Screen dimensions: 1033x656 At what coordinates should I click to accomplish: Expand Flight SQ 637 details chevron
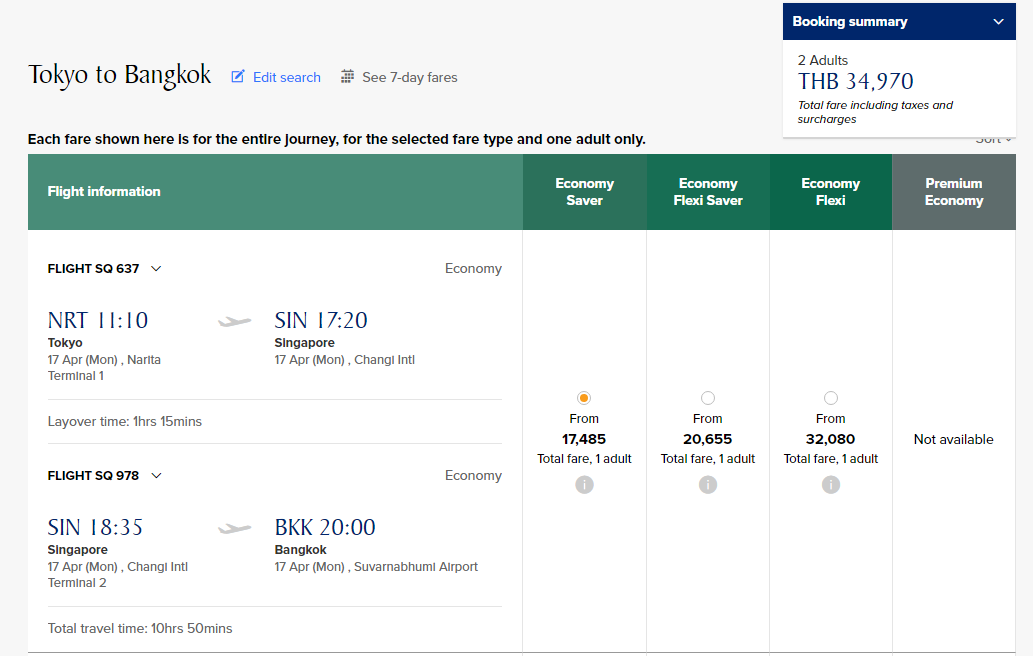pyautogui.click(x=156, y=269)
